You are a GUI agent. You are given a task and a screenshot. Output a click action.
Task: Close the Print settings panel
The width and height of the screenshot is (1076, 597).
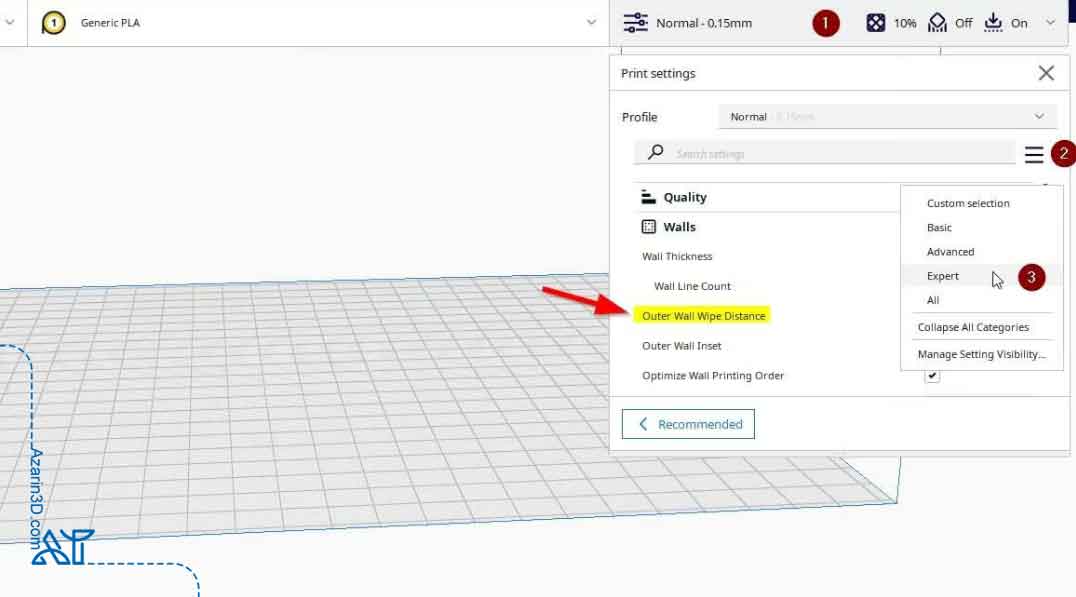coord(1046,73)
